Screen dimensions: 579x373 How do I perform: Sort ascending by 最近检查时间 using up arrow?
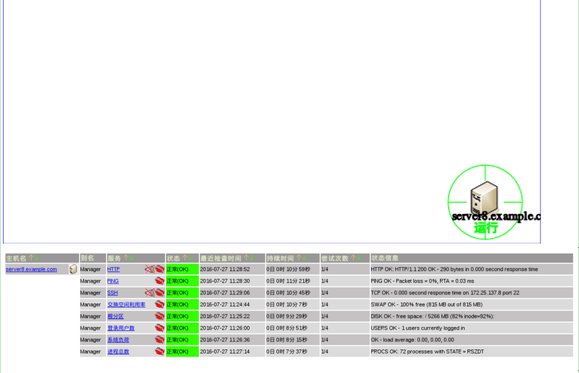[x=246, y=258]
